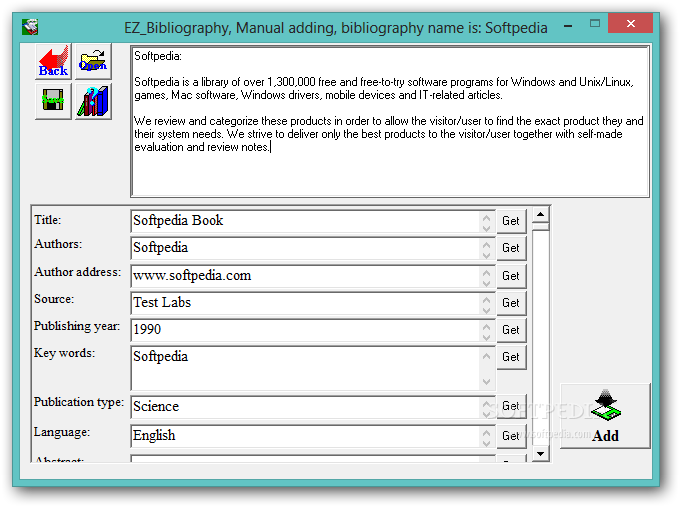The image size is (680, 507).
Task: Click into the Title field containing Softpedia Book
Action: coord(305,221)
